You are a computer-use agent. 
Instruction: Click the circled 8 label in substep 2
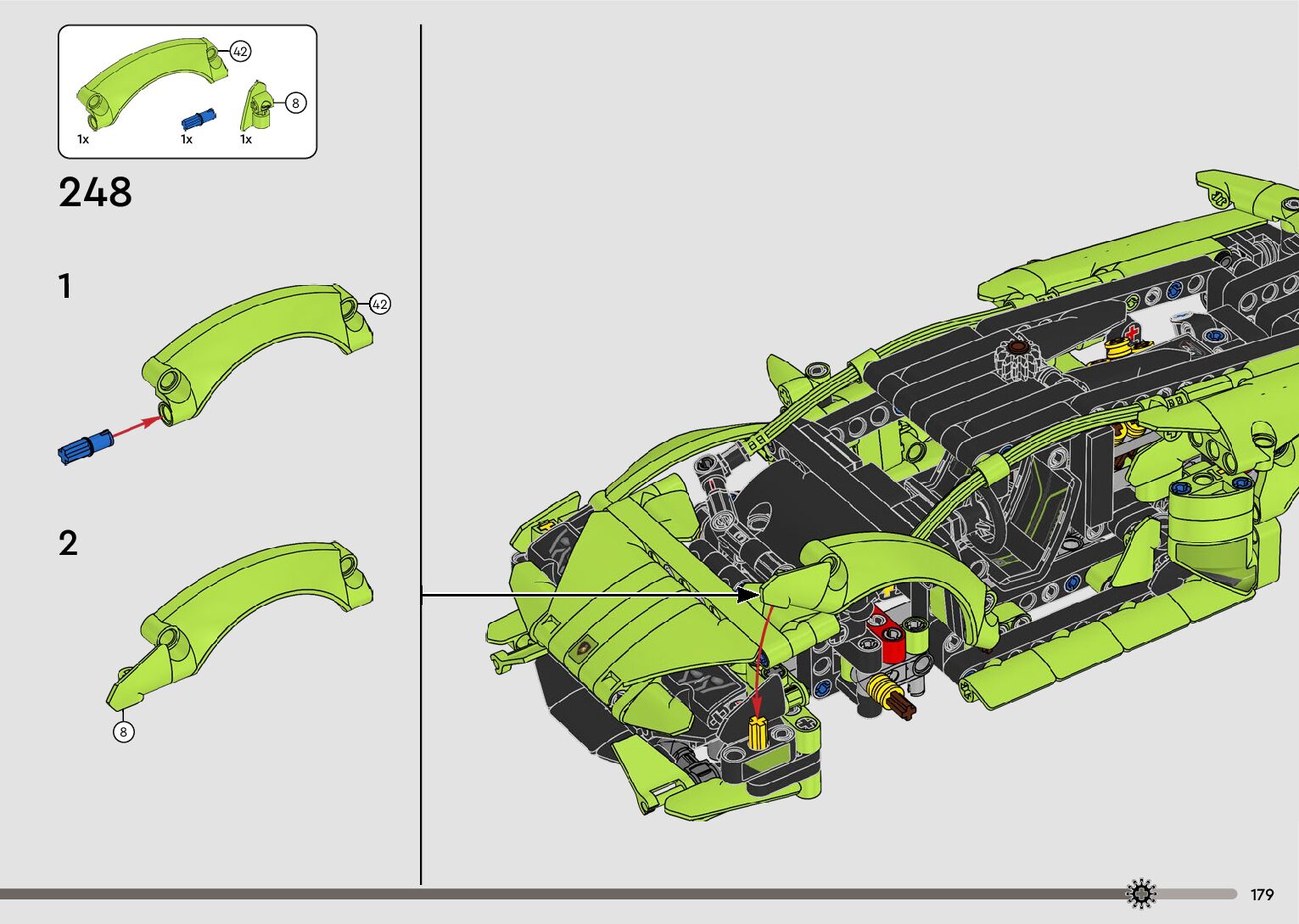coord(124,731)
